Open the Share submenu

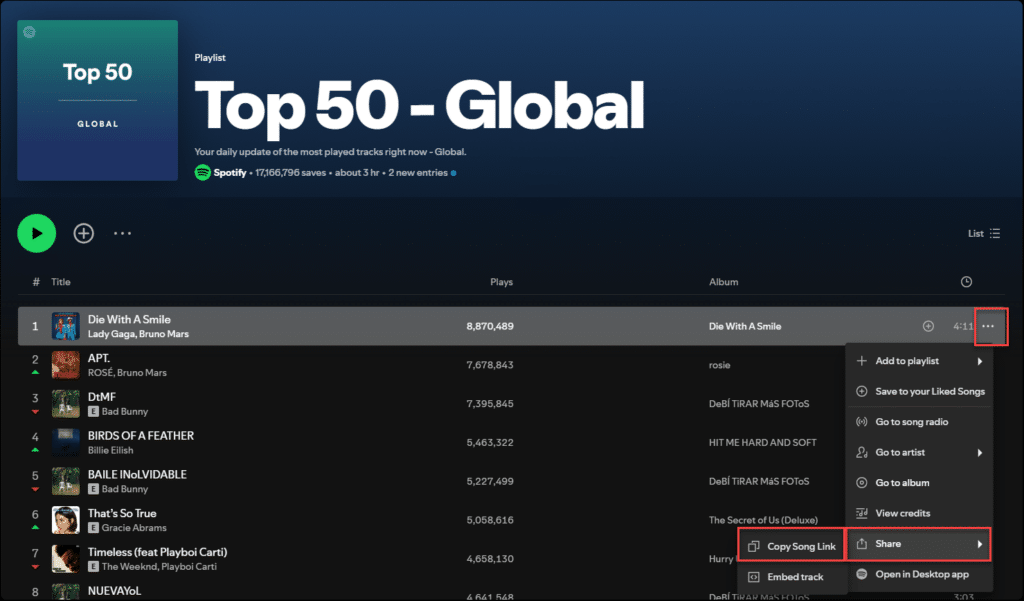pyautogui.click(x=920, y=544)
